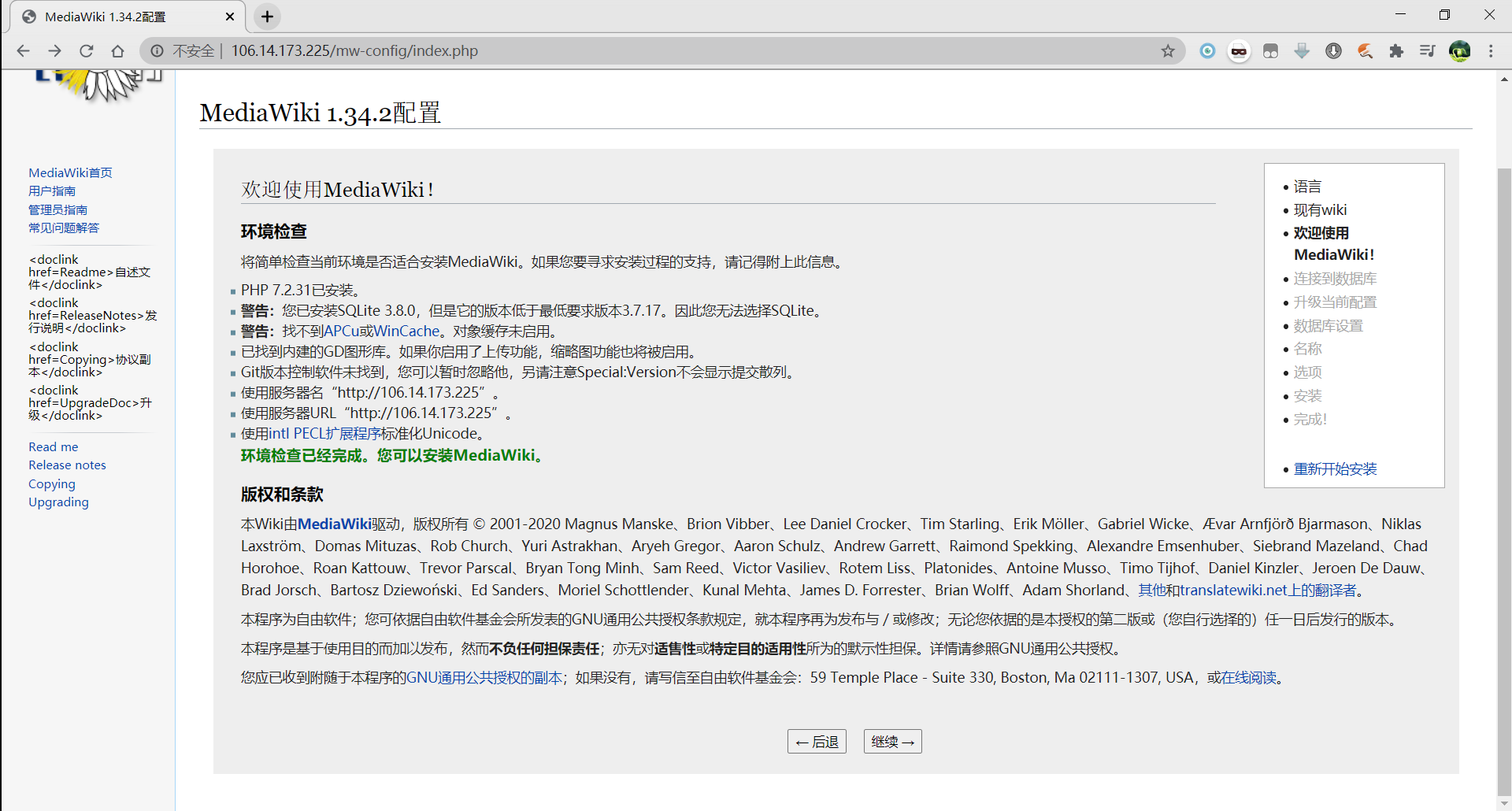Click the bold MediaWiki copyright link
The image size is (1512, 811).
tap(335, 524)
